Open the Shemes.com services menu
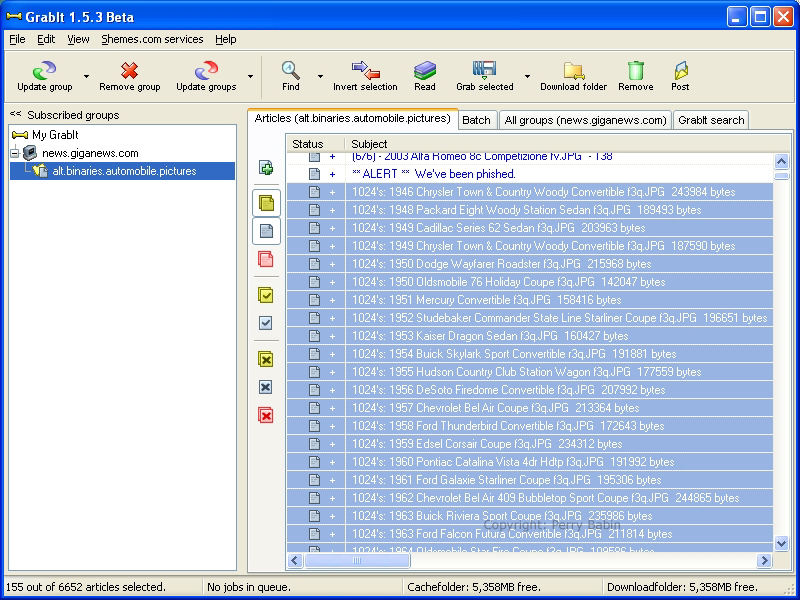The height and width of the screenshot is (600, 800). coord(152,39)
